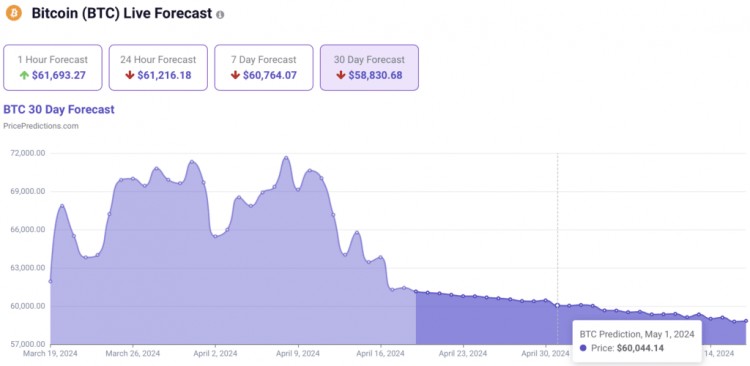Click the 72,000.00 y-axis label
This screenshot has height=366, width=750.
click(x=28, y=153)
